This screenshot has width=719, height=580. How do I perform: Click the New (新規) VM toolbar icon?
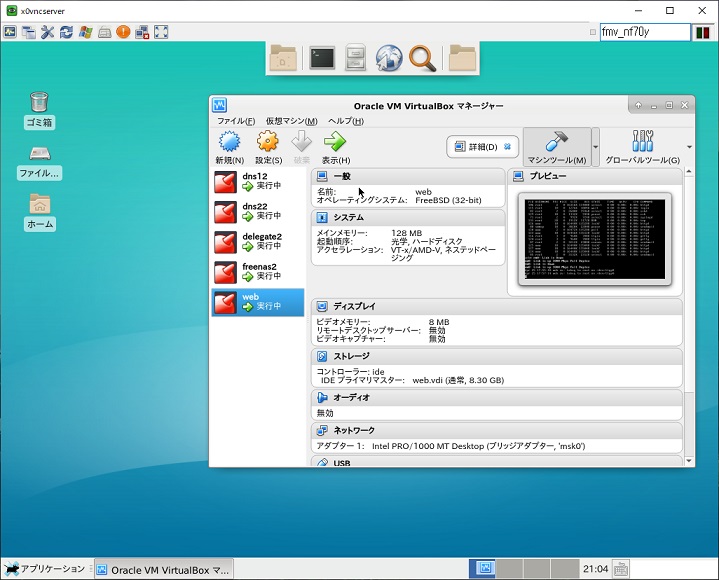click(x=229, y=141)
